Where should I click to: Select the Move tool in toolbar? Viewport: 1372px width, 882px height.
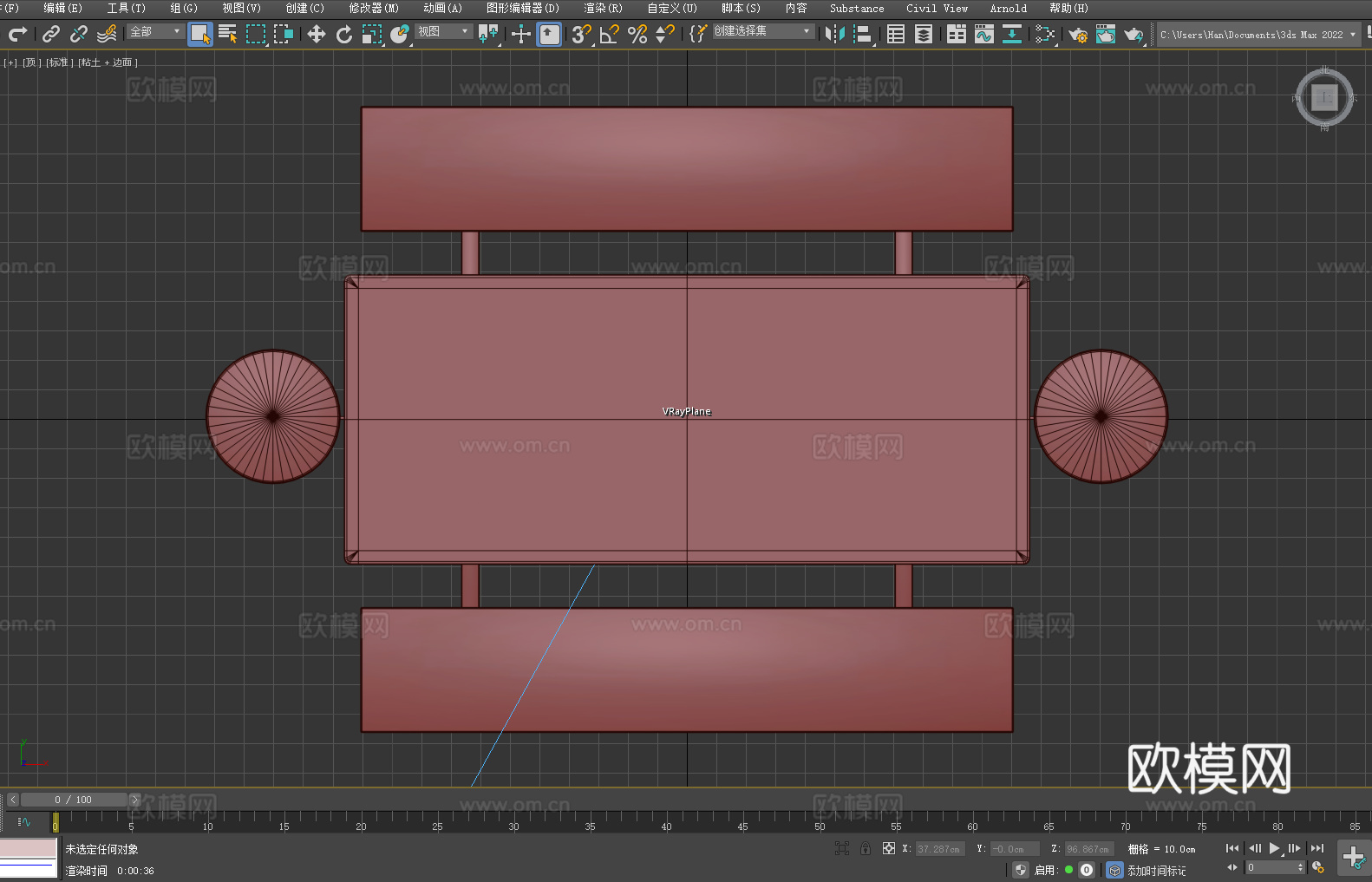point(317,34)
